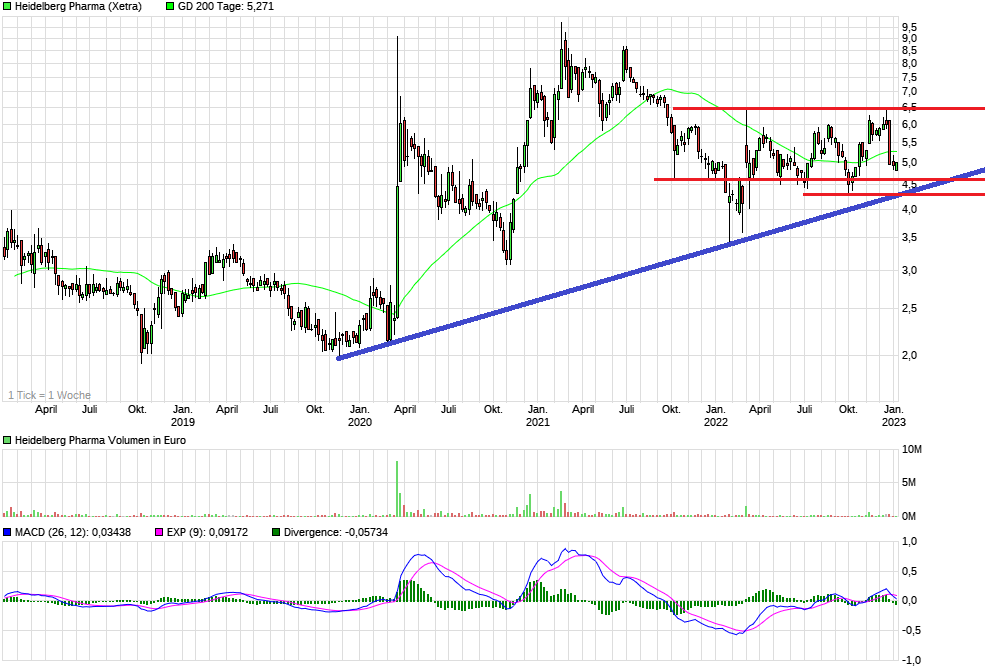Click the Heidelberg Pharma (Xetra) legend swatch
985x670 pixels.
[7, 6]
